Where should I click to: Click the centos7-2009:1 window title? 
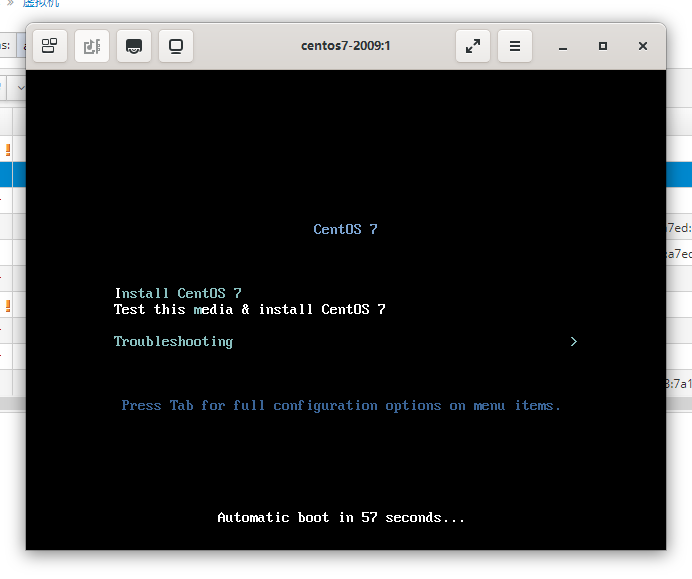(345, 46)
